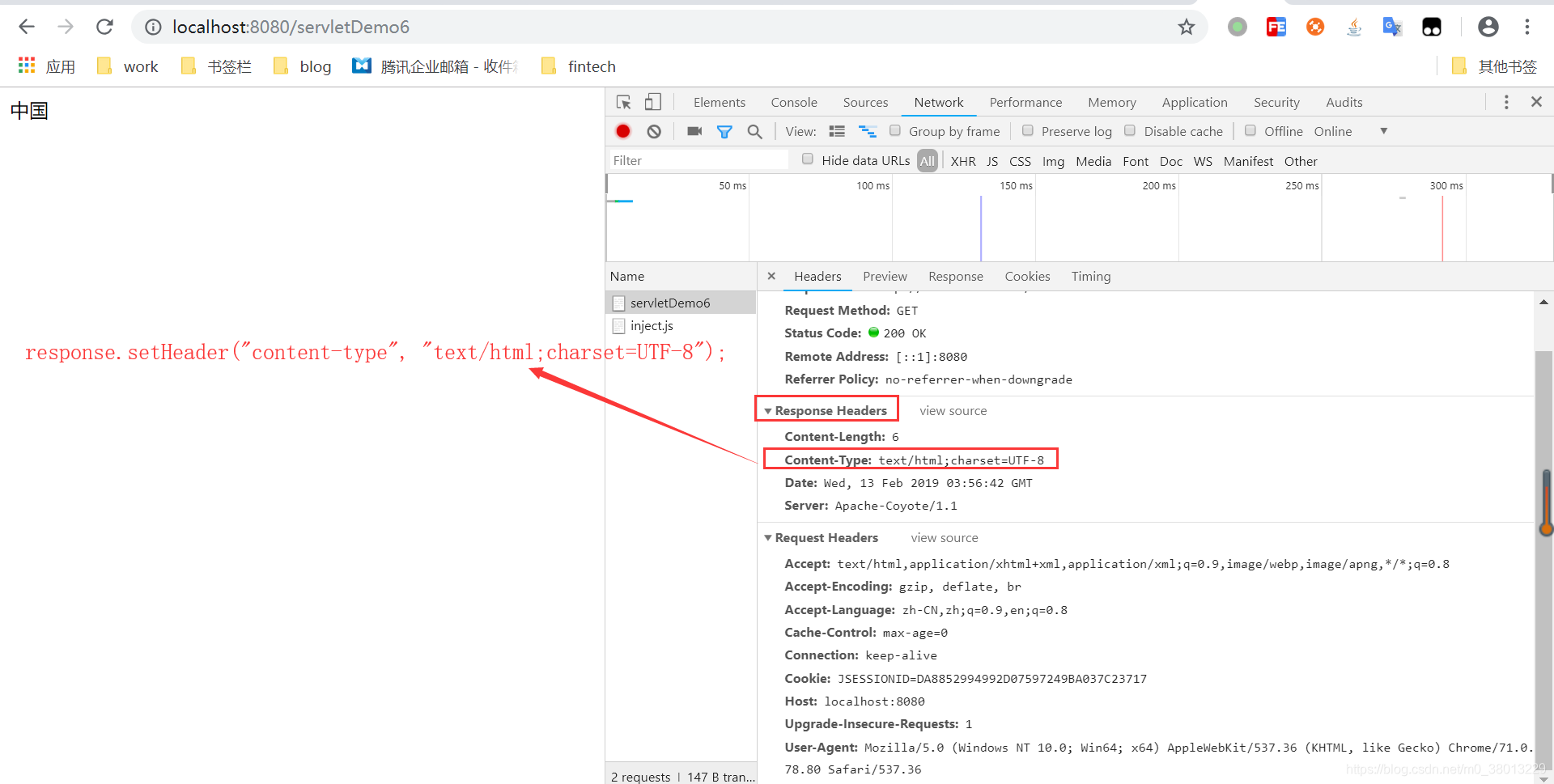
Task: Use large request rows view
Action: click(x=837, y=131)
